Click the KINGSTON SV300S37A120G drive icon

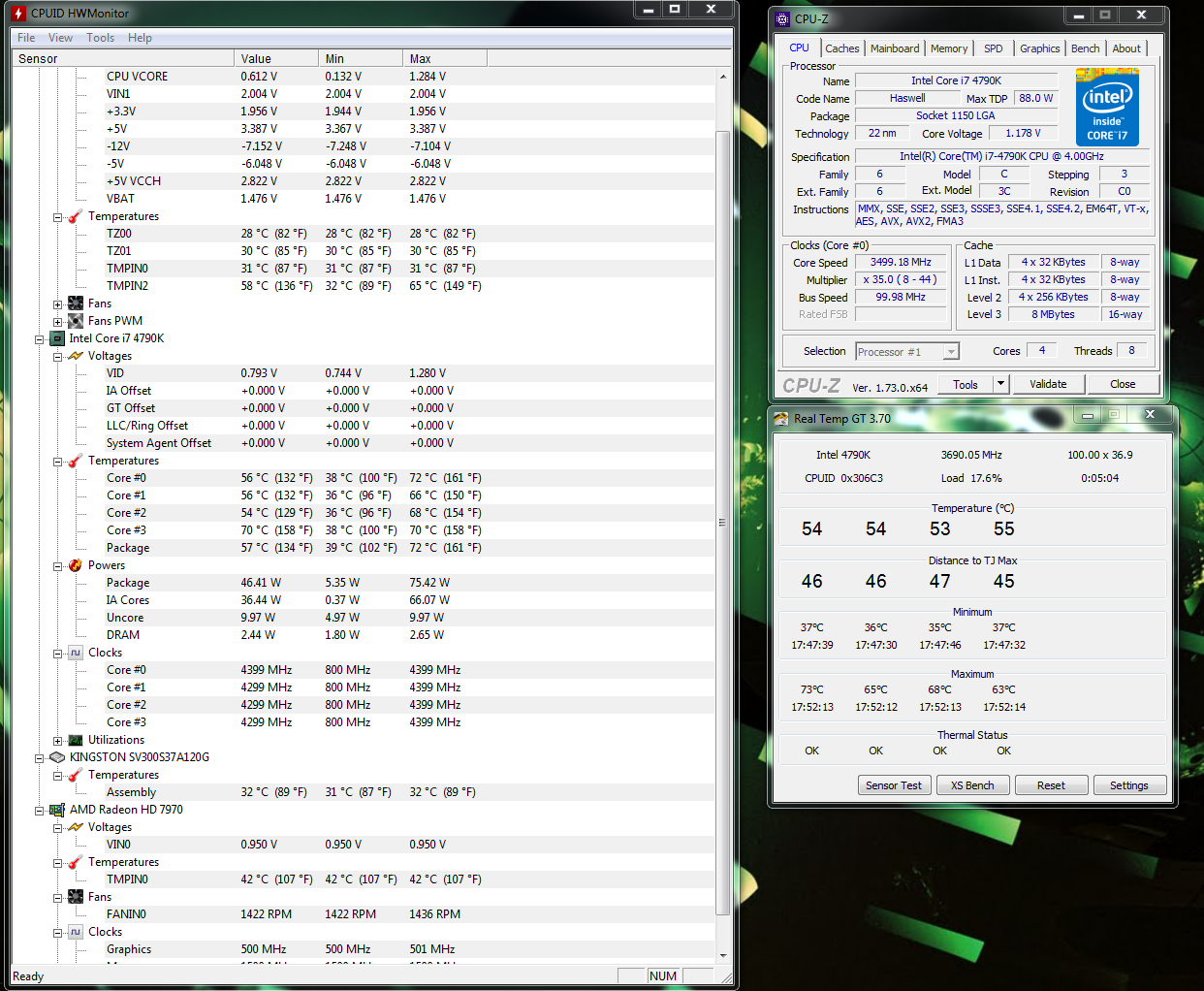(x=57, y=757)
